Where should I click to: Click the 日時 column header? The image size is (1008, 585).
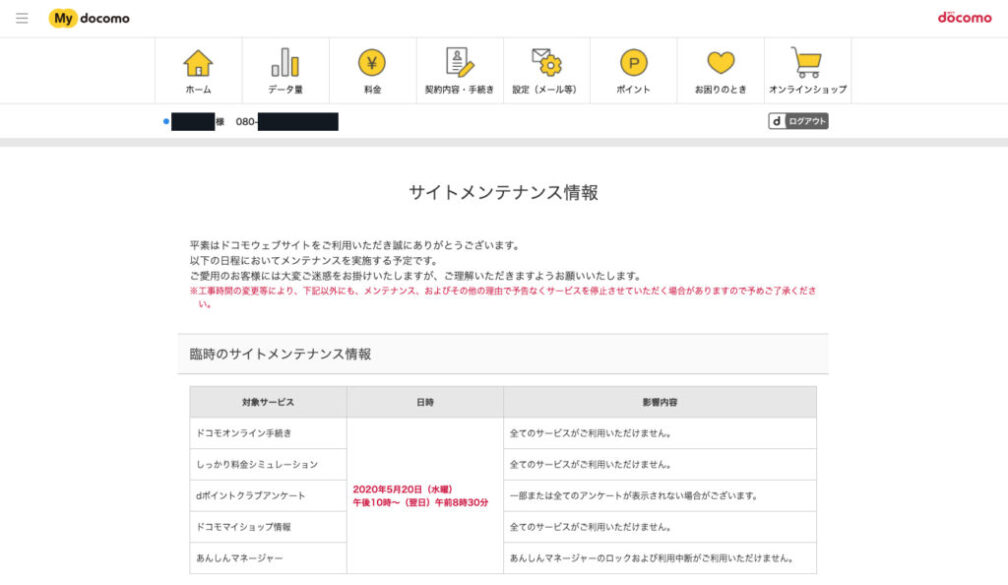coord(425,402)
